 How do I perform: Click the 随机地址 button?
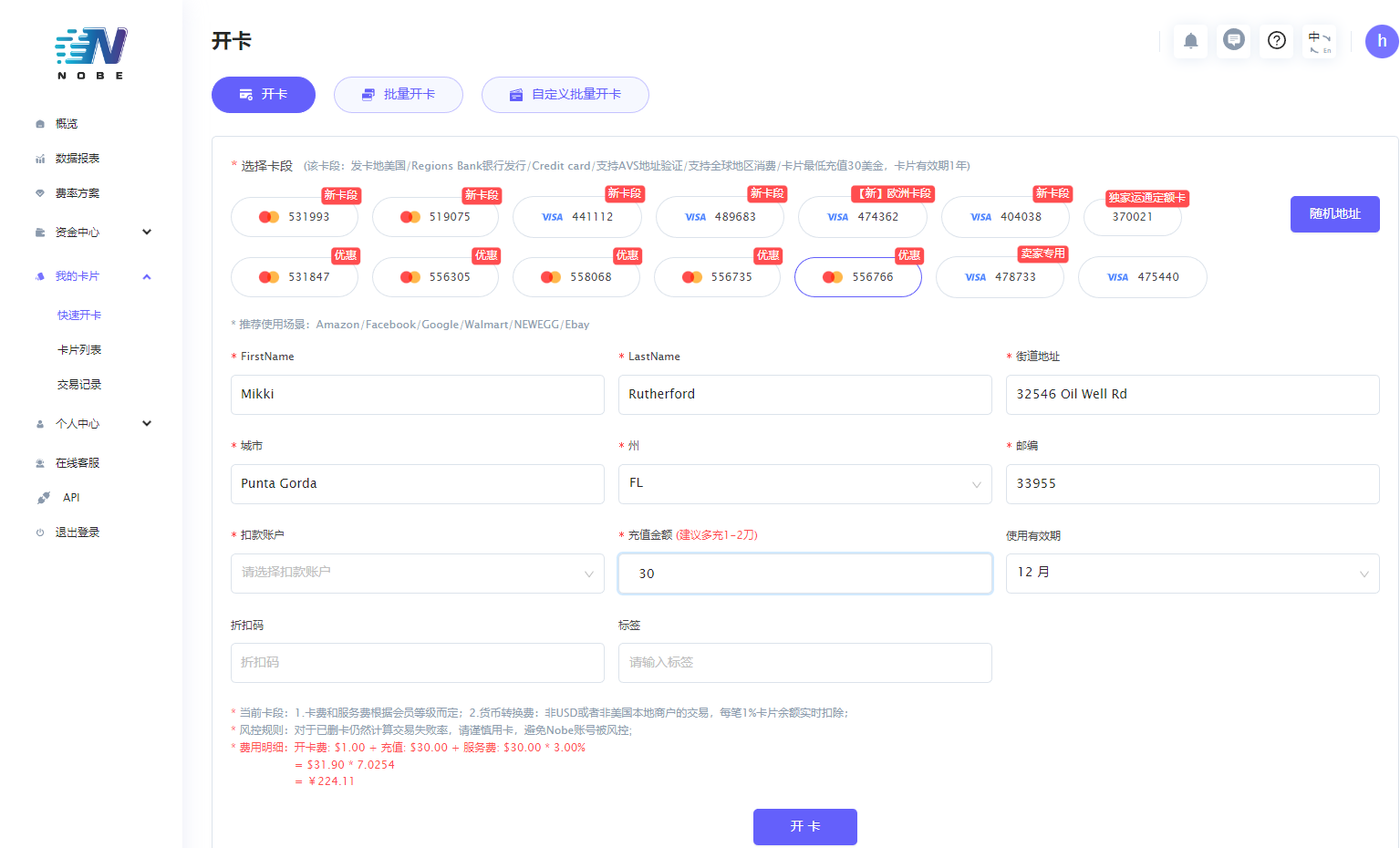click(x=1334, y=214)
